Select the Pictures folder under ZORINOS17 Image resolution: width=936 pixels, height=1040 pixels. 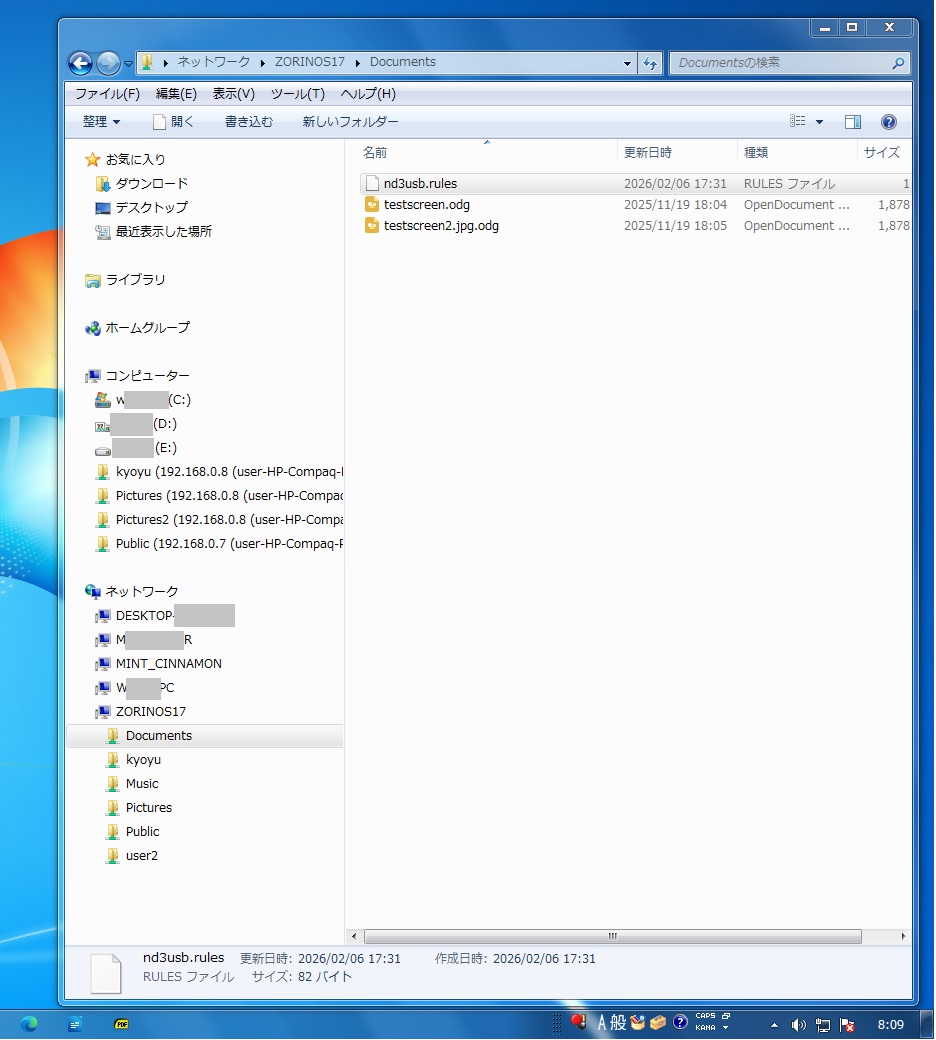click(x=148, y=808)
